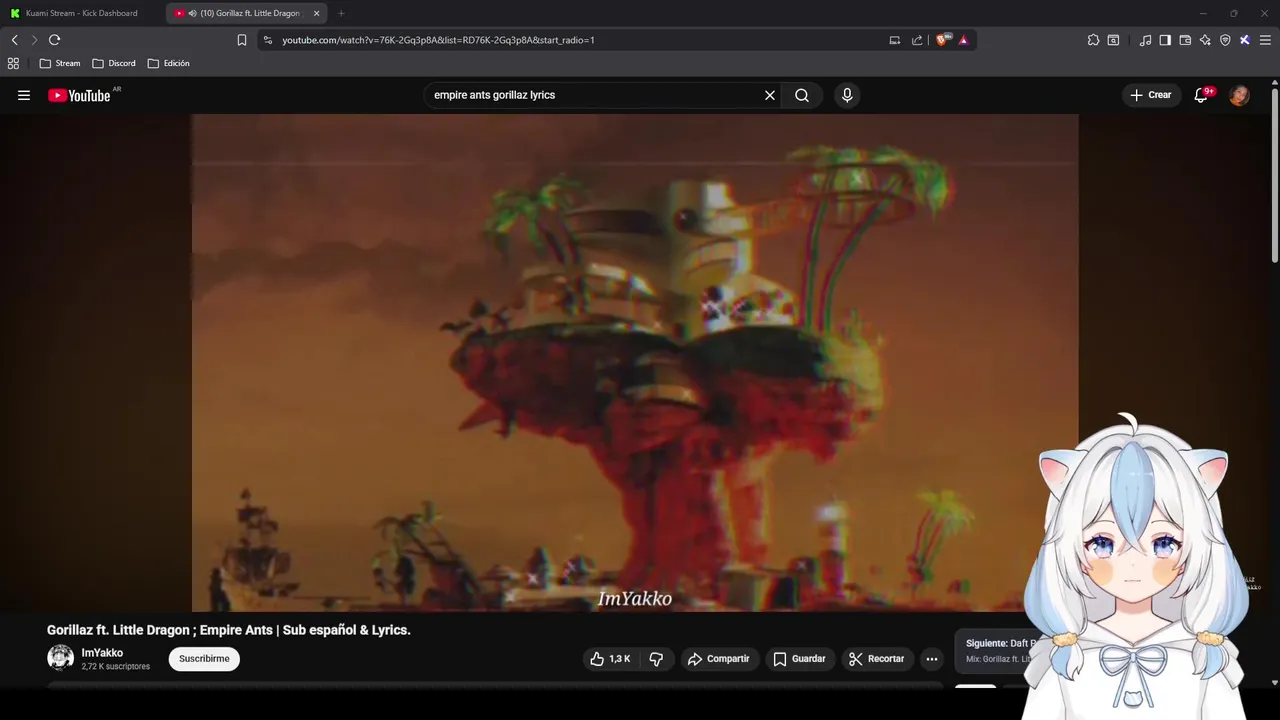The height and width of the screenshot is (720, 1280).
Task: Save the video with Guardar
Action: coord(799,659)
